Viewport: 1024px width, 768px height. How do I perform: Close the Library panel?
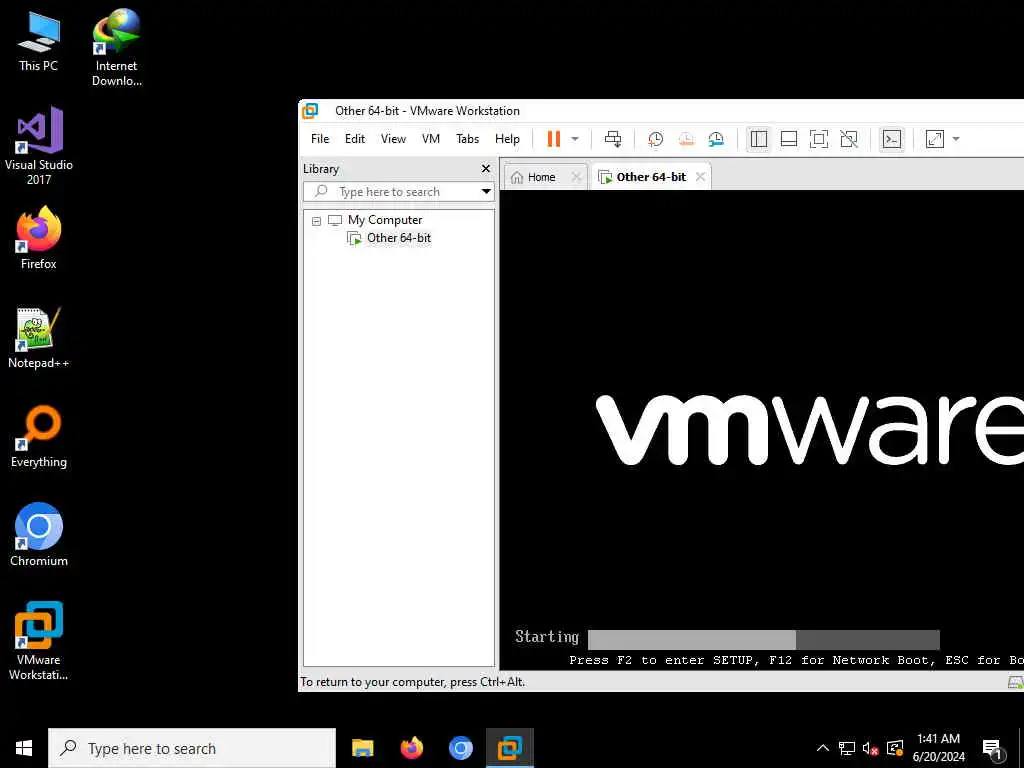[x=485, y=168]
